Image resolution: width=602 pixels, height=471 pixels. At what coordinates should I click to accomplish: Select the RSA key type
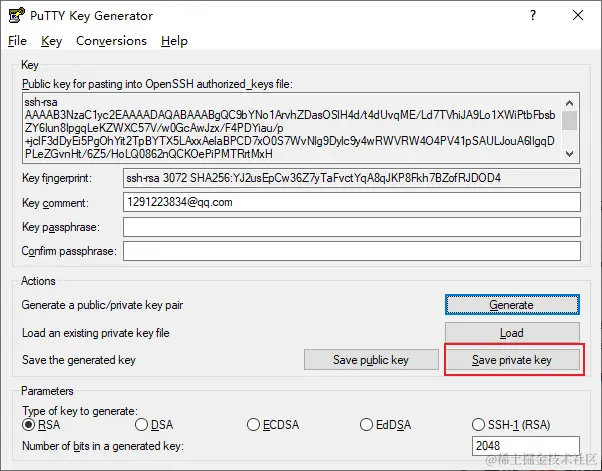pyautogui.click(x=28, y=425)
